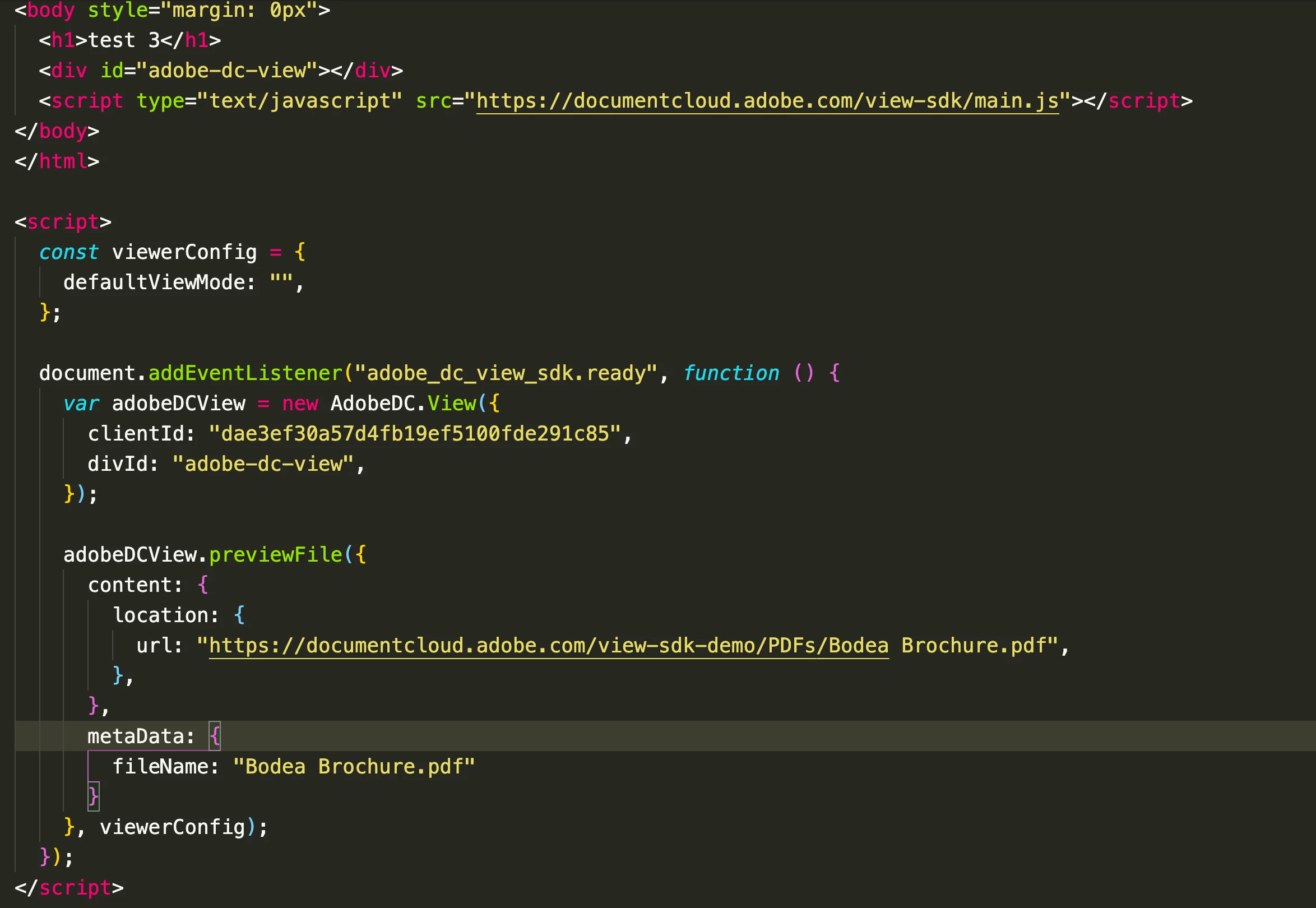This screenshot has height=908, width=1316.
Task: Click the highlighted opening brace after metaData
Action: click(x=215, y=736)
